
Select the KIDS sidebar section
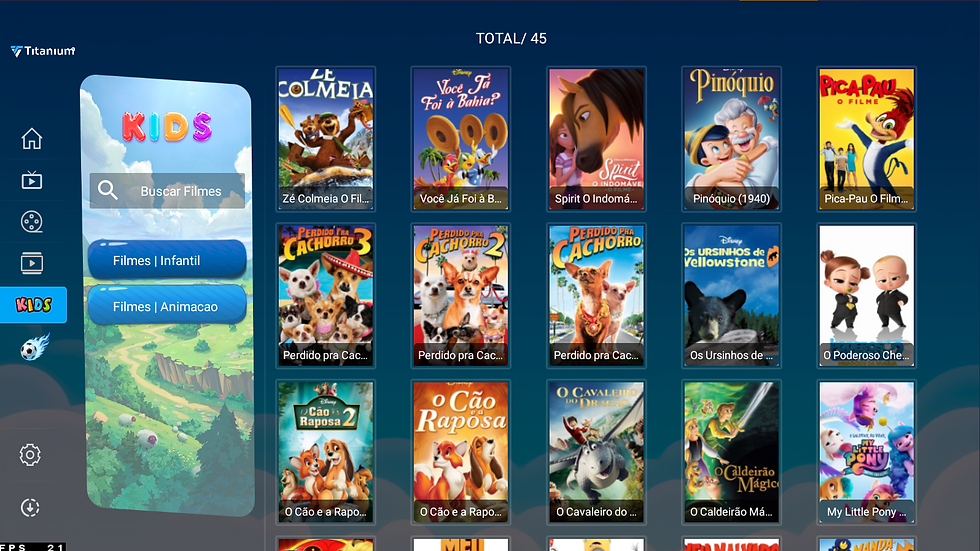point(34,305)
